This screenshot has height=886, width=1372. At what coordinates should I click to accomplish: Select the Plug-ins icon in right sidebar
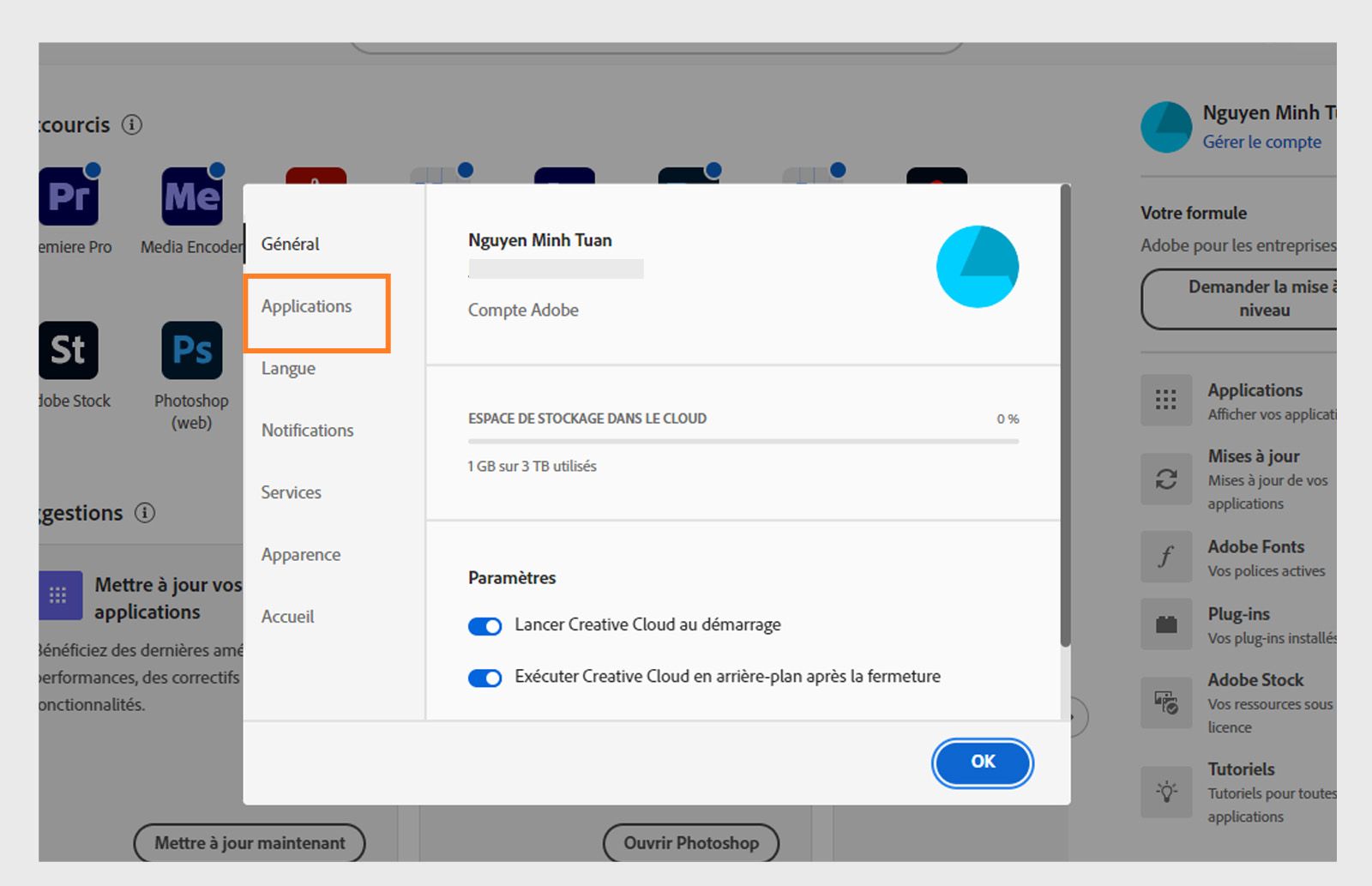tap(1165, 624)
